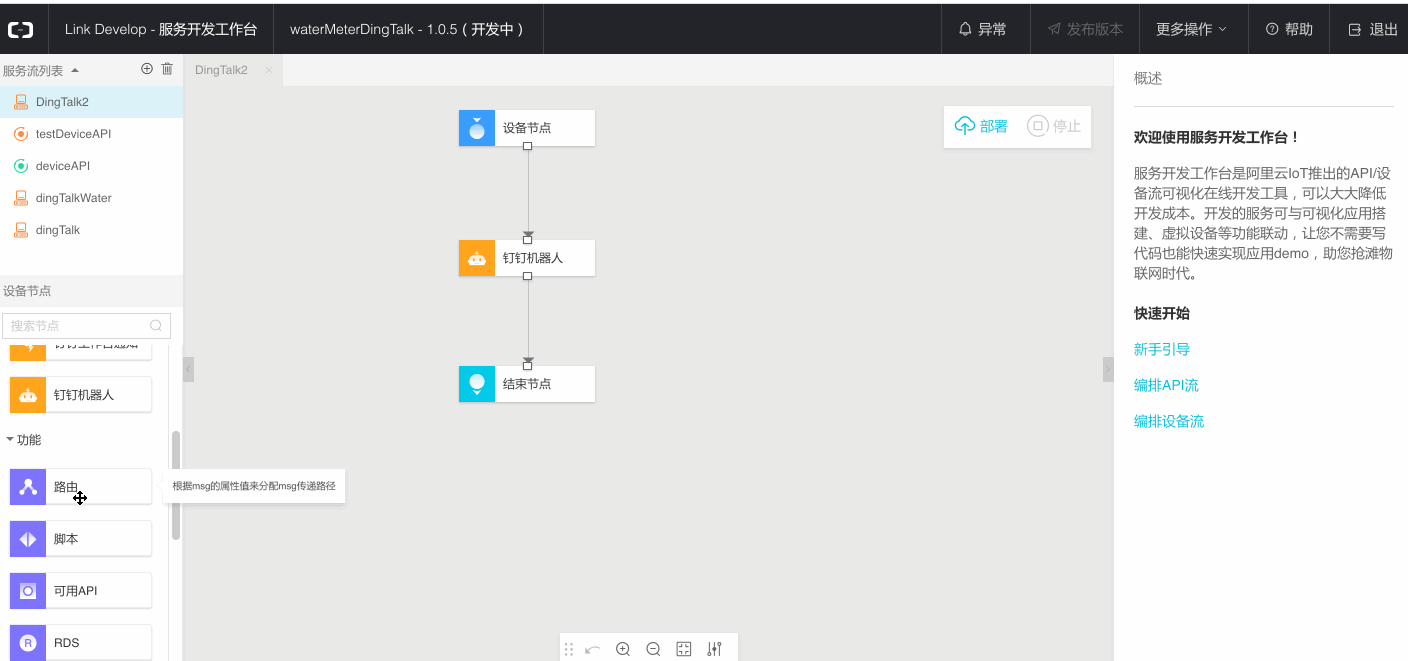
Task: Zoom out on the canvas
Action: (653, 649)
